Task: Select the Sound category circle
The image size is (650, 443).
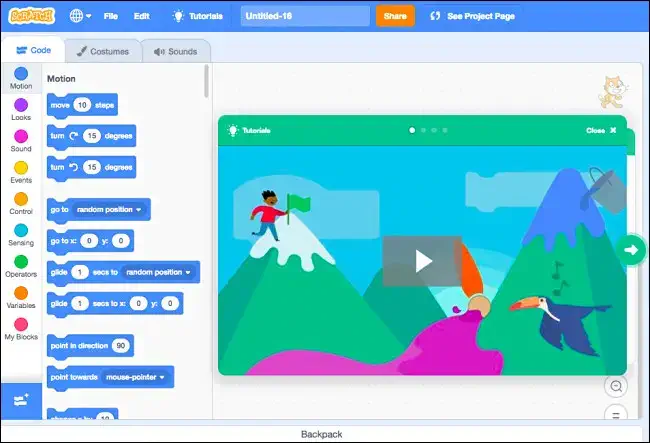Action: (x=21, y=136)
